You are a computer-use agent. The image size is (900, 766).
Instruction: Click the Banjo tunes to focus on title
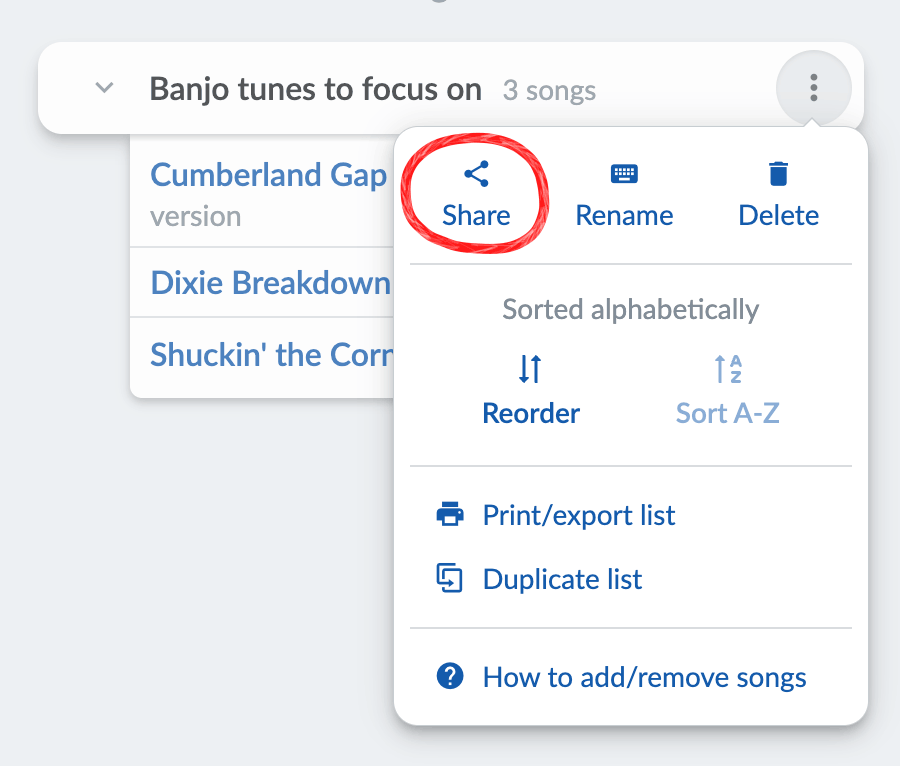(x=316, y=90)
